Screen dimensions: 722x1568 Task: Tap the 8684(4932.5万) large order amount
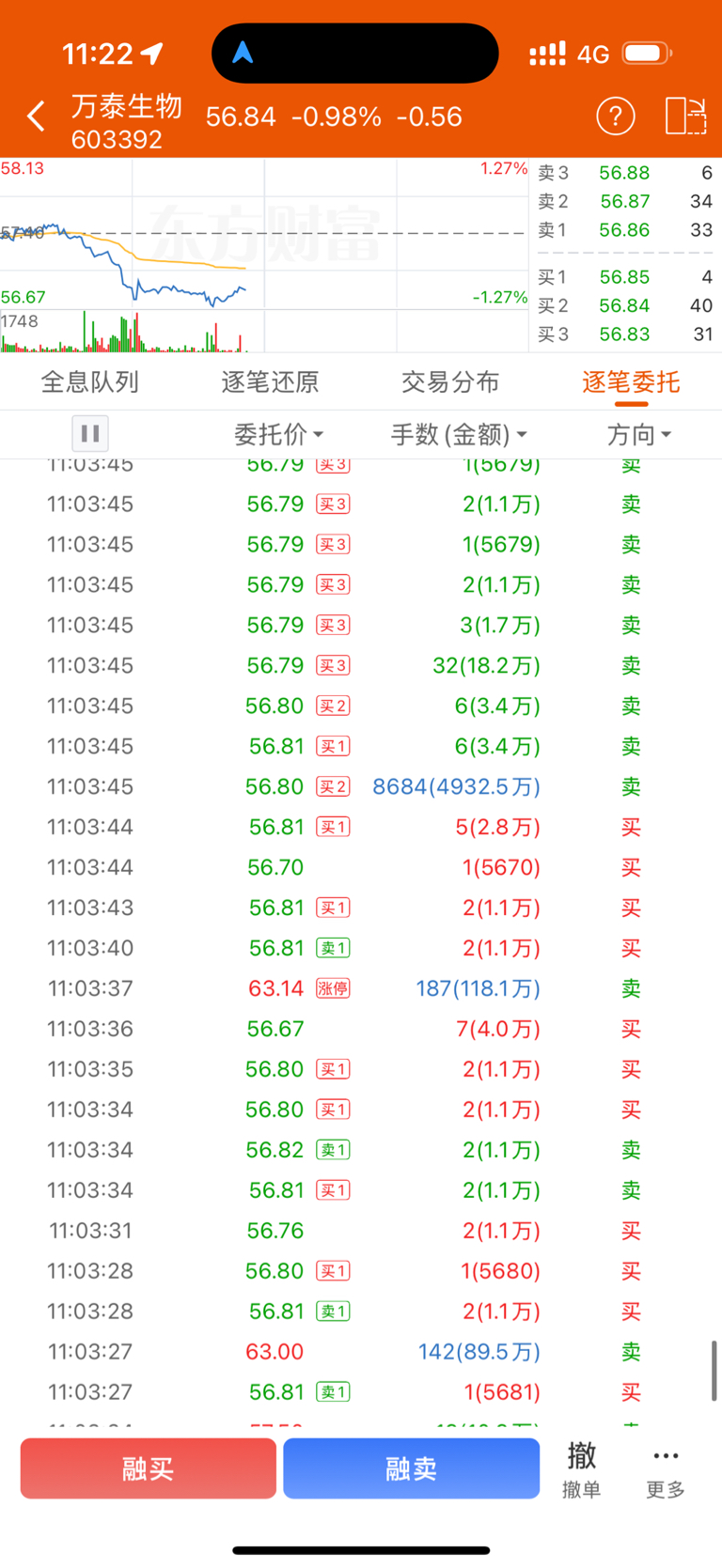457,786
